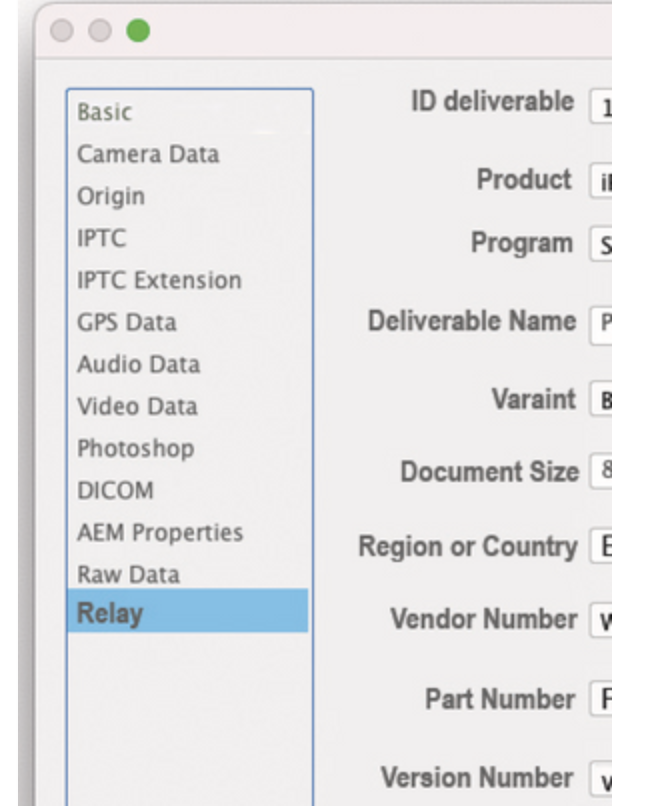Open the GPS Data panel

tap(126, 322)
